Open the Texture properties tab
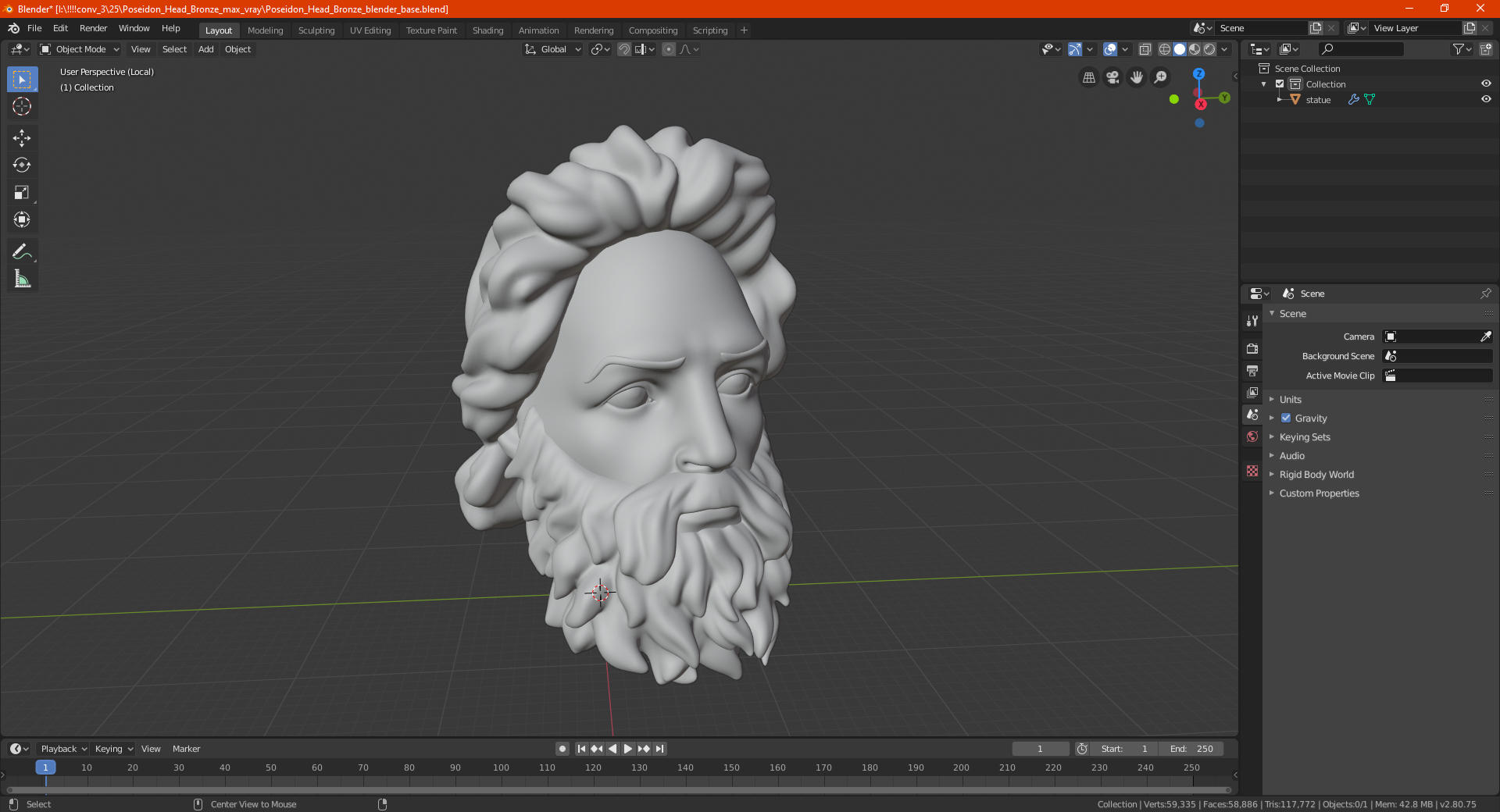The image size is (1500, 812). pos(1252,471)
